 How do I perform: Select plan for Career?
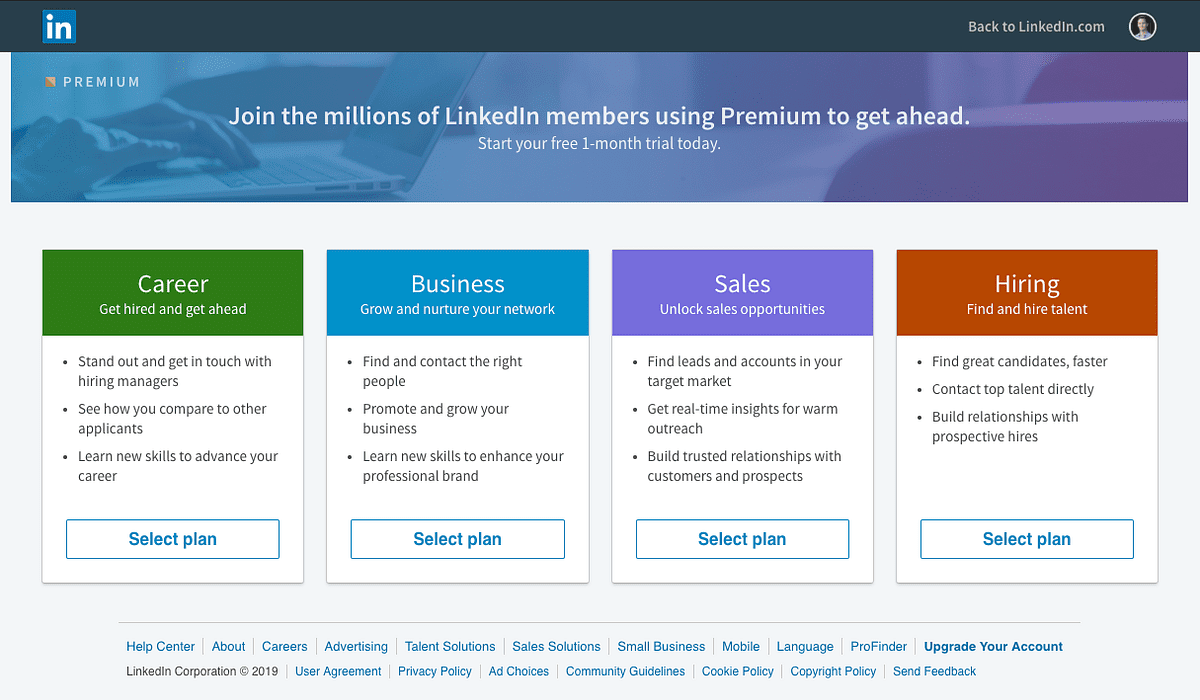(x=172, y=538)
